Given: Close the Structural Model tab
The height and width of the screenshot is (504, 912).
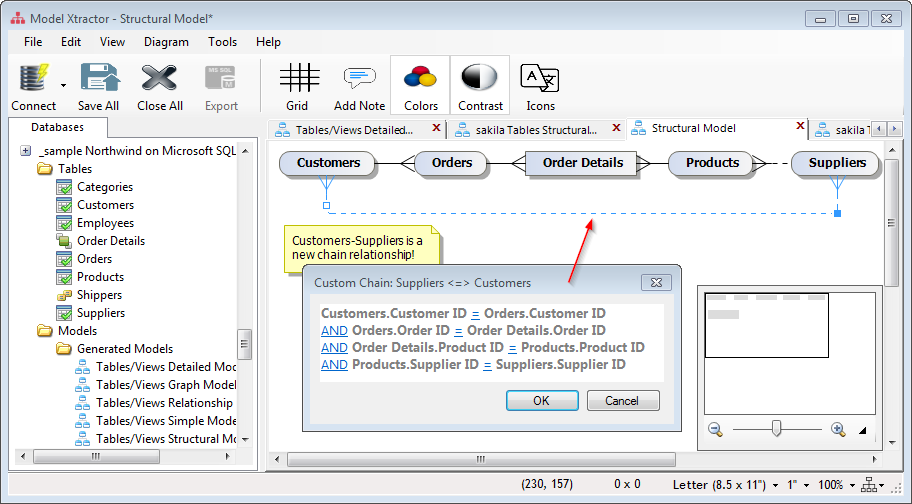Looking at the screenshot, I should pyautogui.click(x=800, y=126).
